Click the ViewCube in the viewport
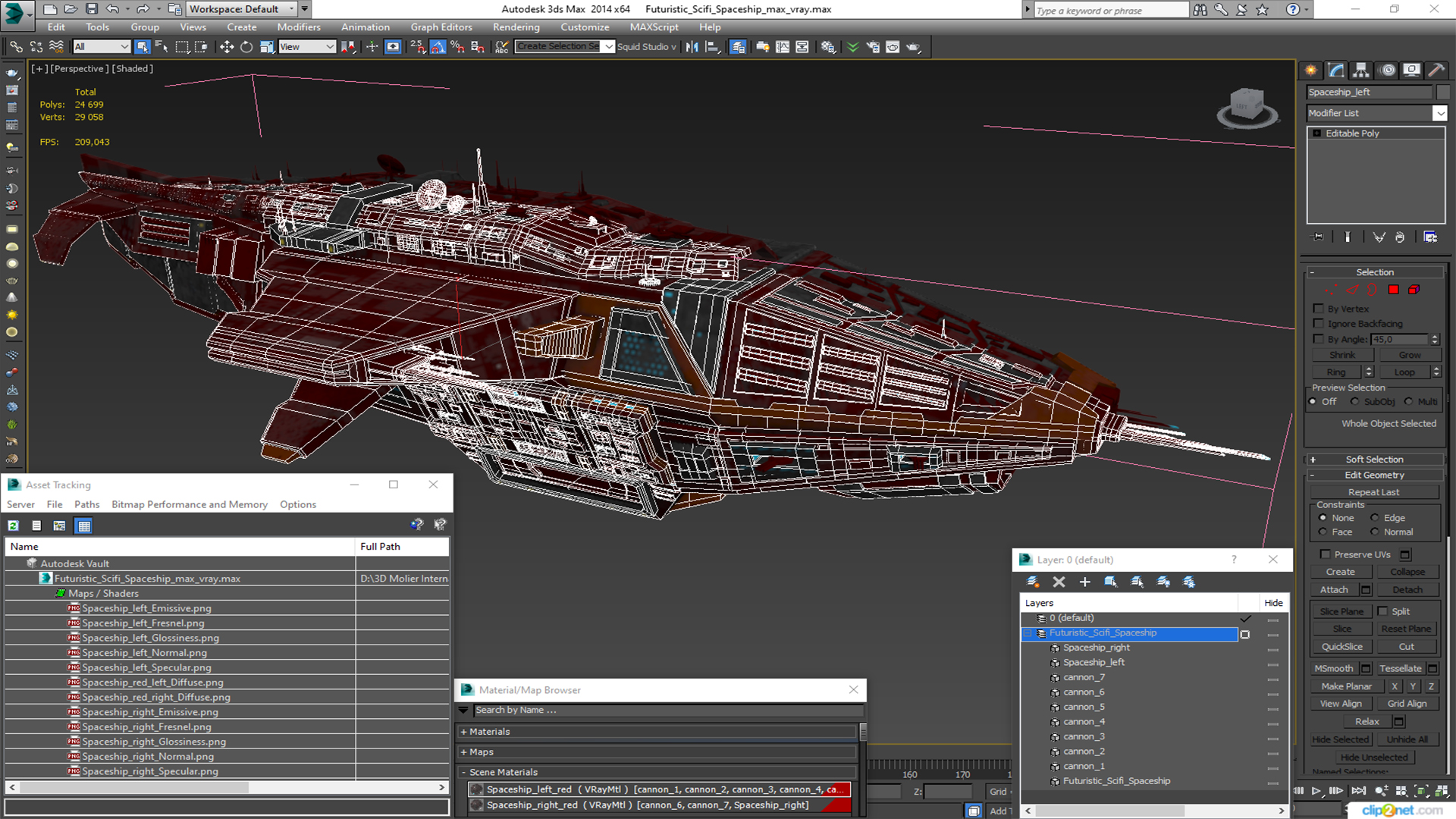The image size is (1456, 819). click(1247, 106)
